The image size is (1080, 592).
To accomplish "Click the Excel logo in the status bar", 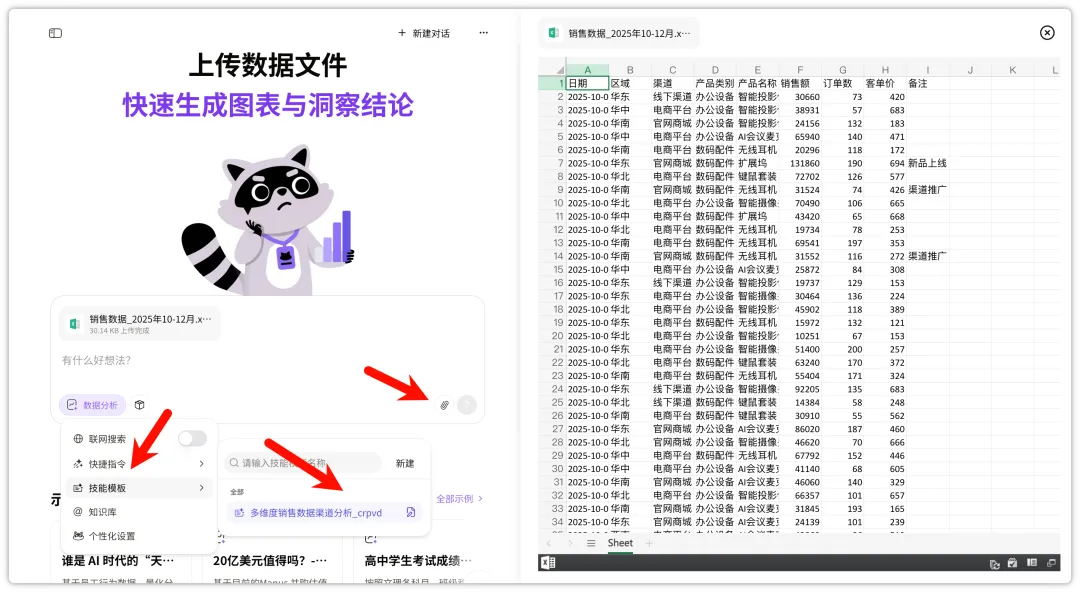I will [x=548, y=562].
